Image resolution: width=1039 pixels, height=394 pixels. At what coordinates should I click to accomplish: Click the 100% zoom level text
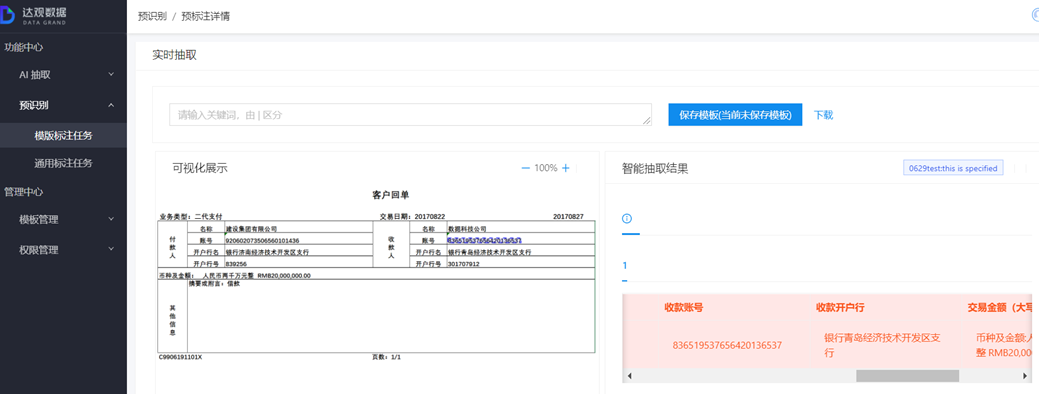545,168
